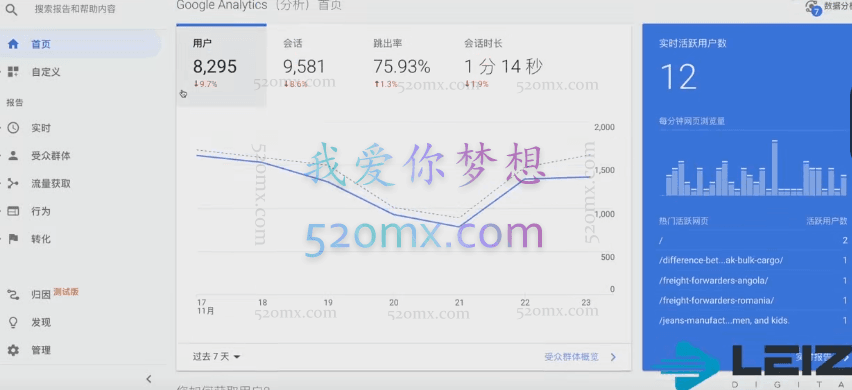Click the search magnifier icon

(x=11, y=9)
